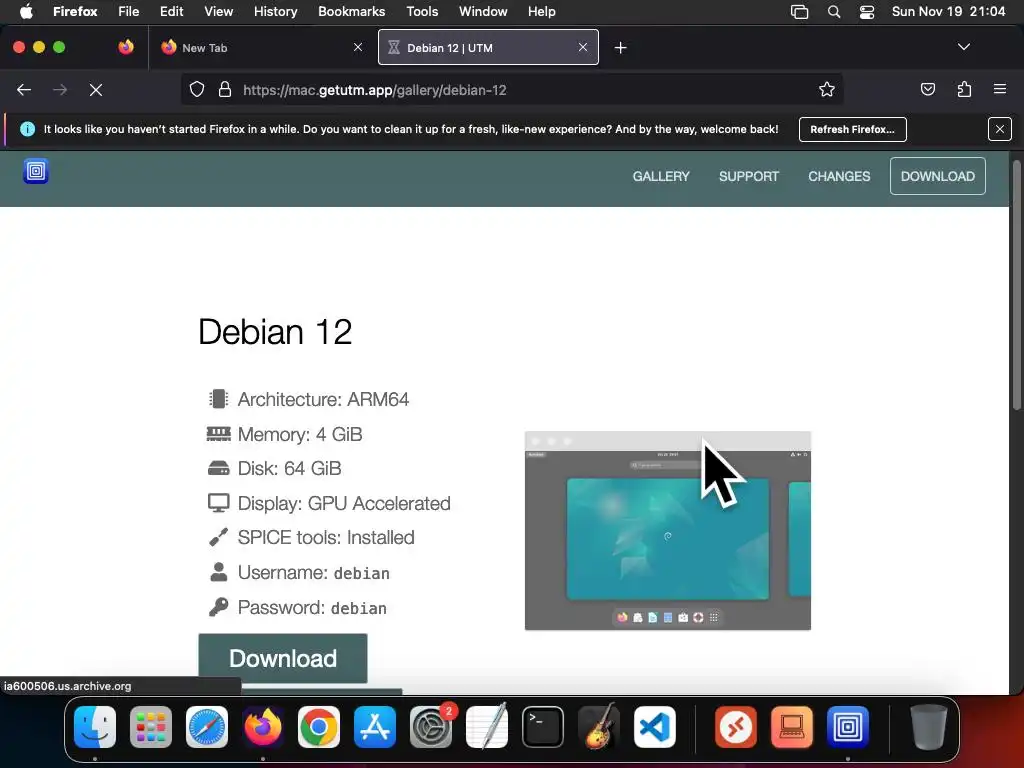Open App Store from the Dock
1024x768 pixels.
click(x=375, y=727)
